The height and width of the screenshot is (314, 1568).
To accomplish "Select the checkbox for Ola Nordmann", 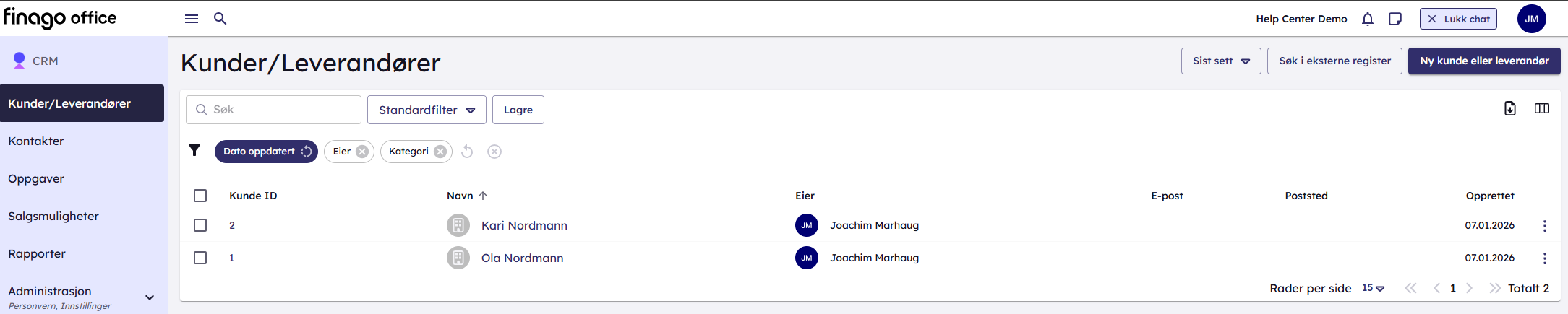I will point(200,258).
